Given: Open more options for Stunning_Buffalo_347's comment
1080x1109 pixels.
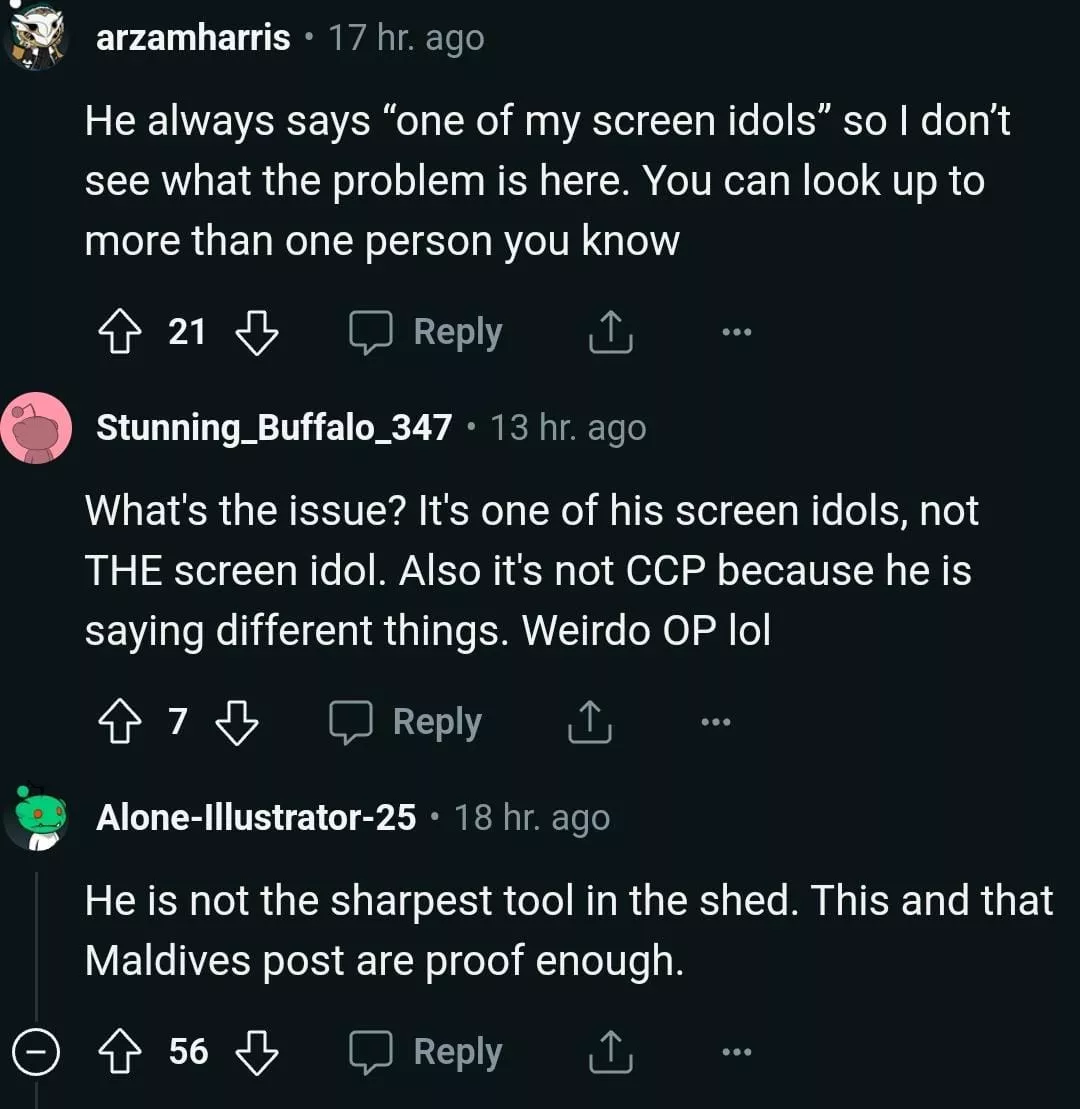Looking at the screenshot, I should 716,722.
